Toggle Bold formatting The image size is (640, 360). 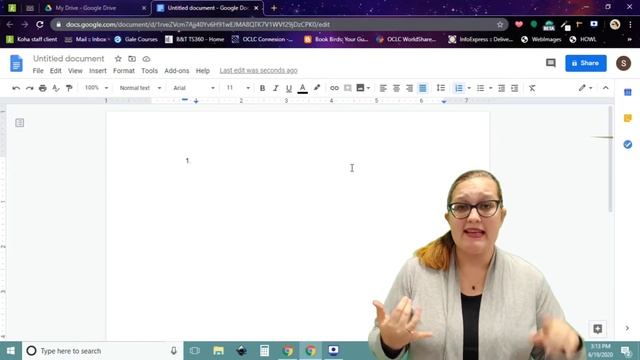[262, 88]
